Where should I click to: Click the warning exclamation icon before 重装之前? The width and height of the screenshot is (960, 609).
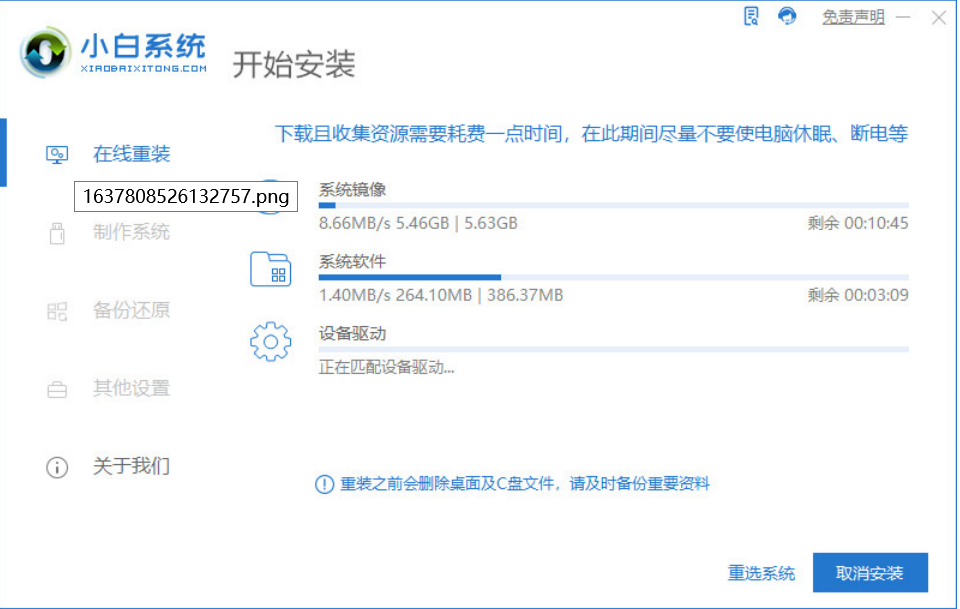(x=324, y=484)
